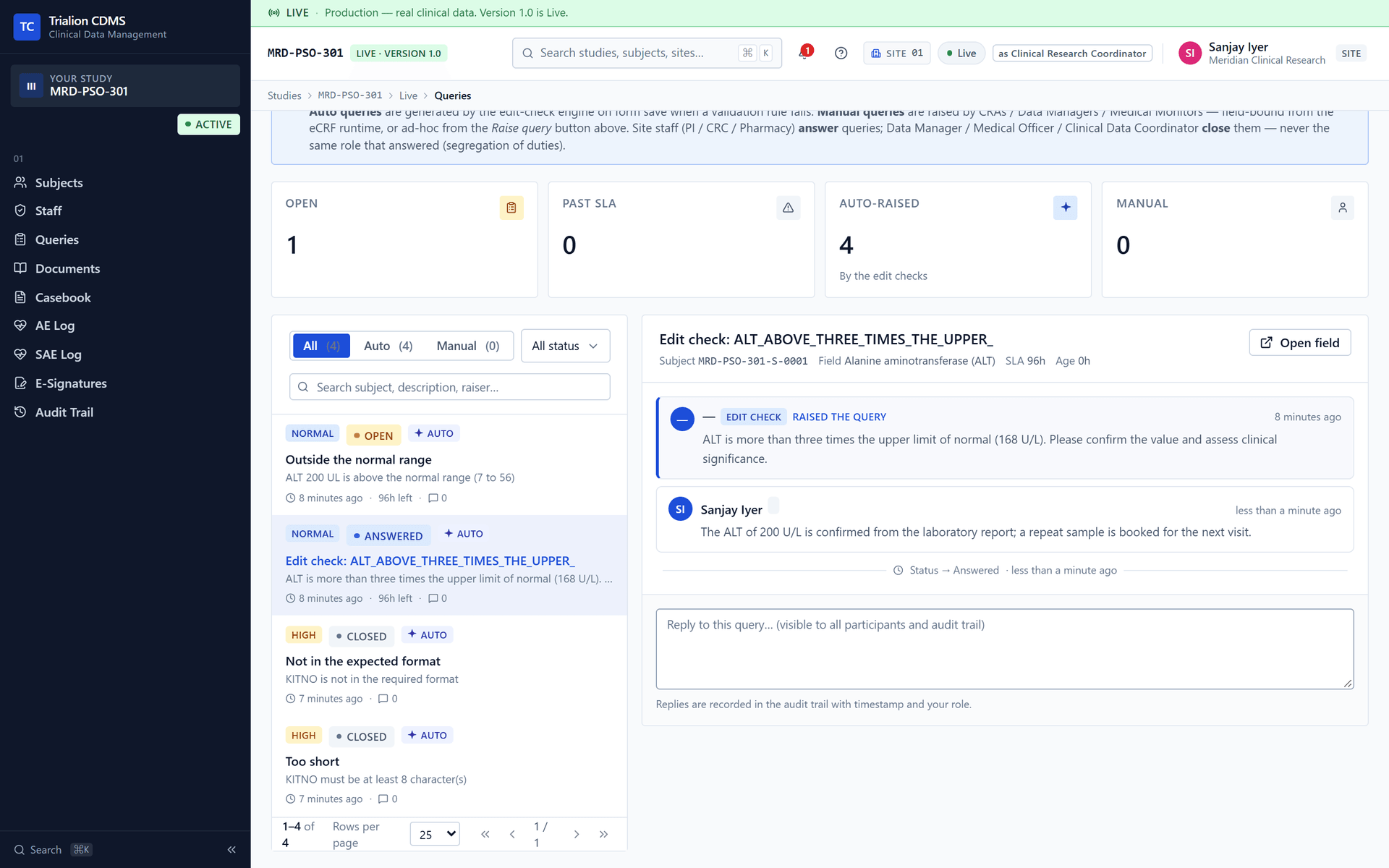Click the study bars icon beside MRD-PSO-301
The height and width of the screenshot is (868, 1389).
pos(31,85)
